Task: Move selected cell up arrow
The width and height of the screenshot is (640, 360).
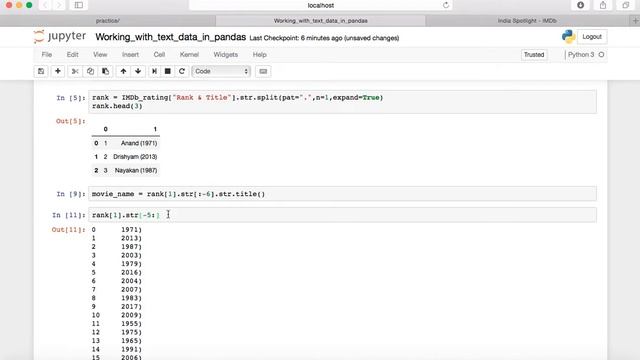Action: 123,71
